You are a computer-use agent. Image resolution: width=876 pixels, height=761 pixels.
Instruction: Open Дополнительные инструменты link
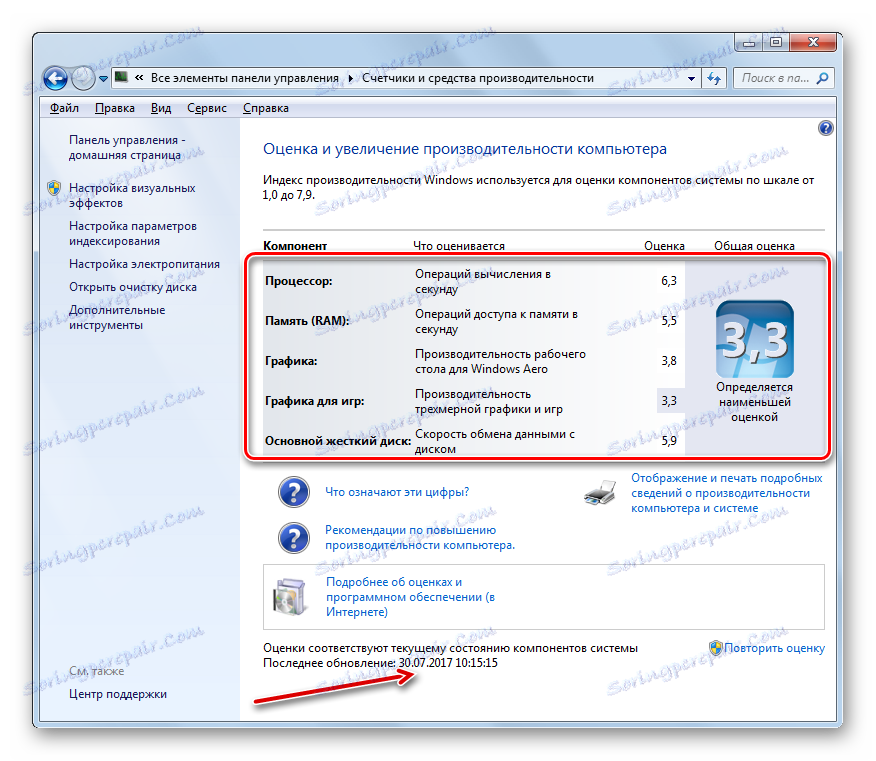point(117,317)
